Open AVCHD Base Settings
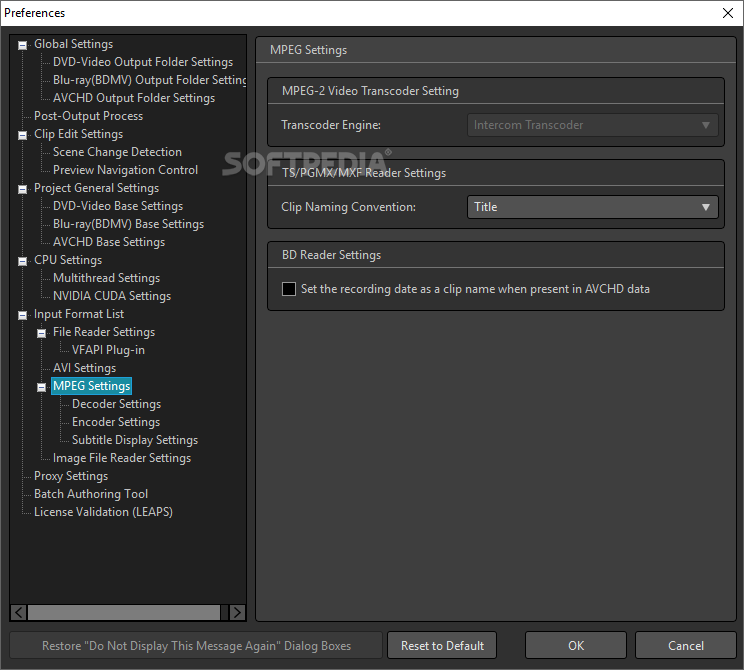Screen dimensions: 744x670 point(109,242)
